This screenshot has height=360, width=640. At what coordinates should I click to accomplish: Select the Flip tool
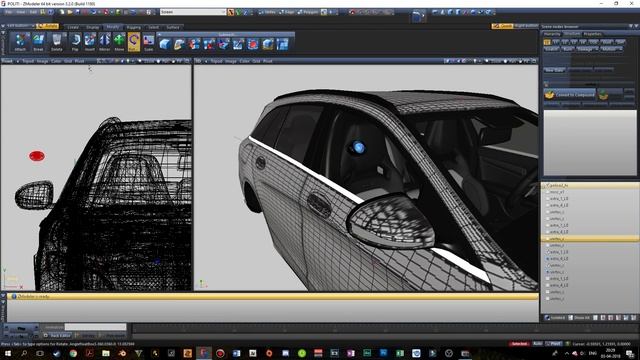pyautogui.click(x=75, y=42)
